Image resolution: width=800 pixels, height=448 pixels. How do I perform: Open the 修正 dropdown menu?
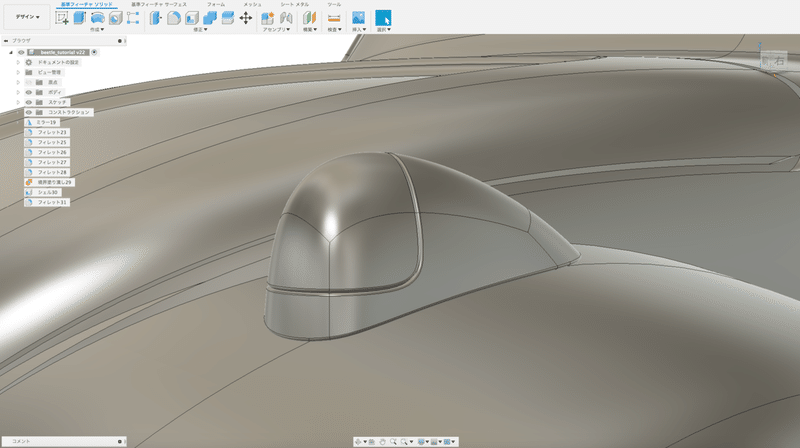pos(200,30)
